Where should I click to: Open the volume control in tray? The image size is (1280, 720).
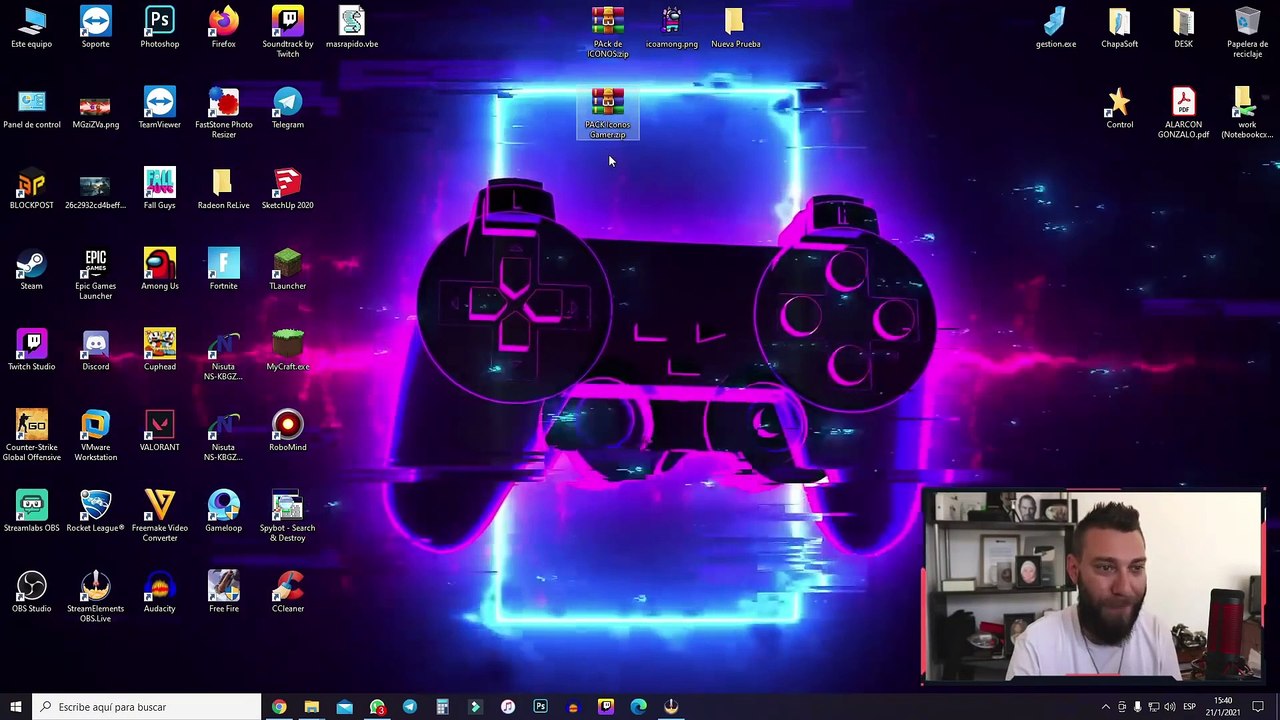1170,707
